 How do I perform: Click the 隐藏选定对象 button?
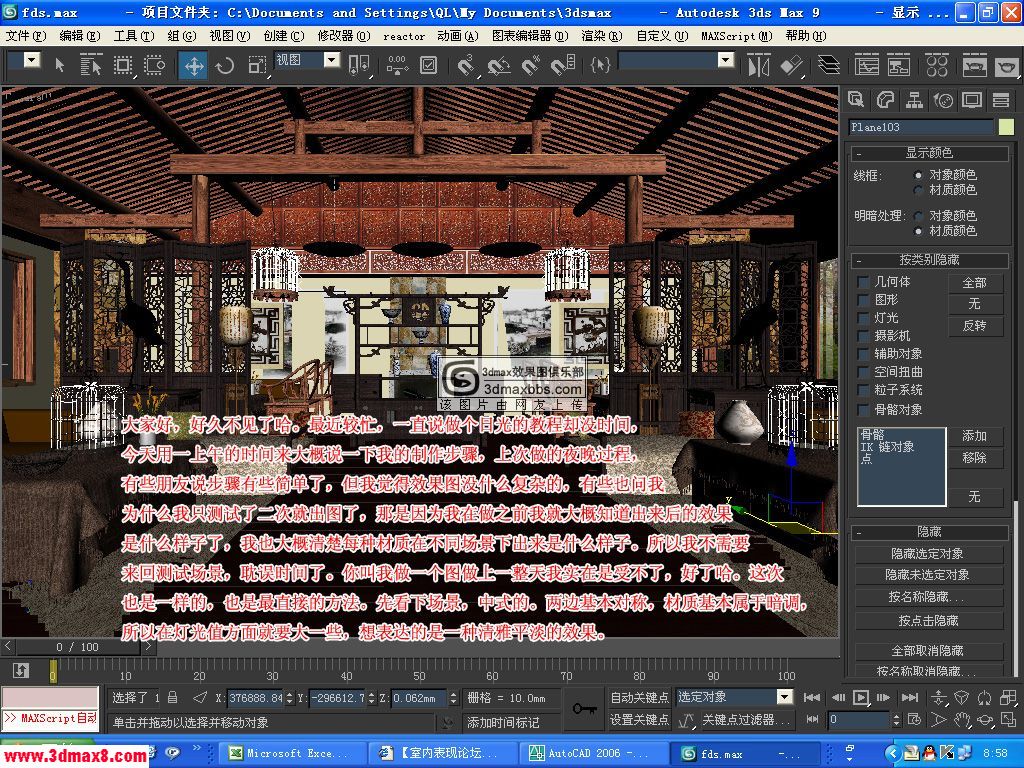929,554
